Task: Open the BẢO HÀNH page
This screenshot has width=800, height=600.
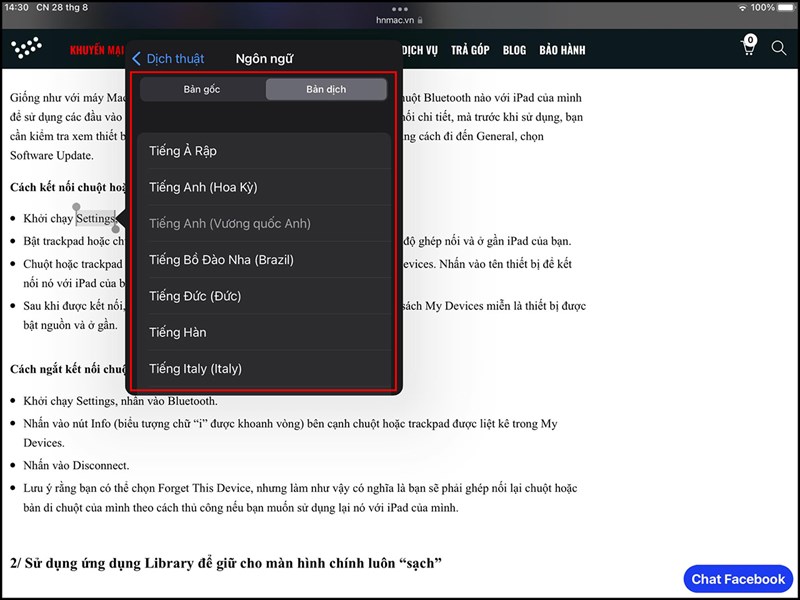Action: pos(562,50)
